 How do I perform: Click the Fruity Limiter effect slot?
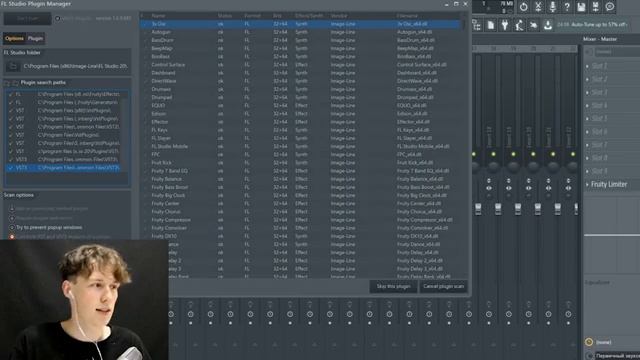click(609, 184)
